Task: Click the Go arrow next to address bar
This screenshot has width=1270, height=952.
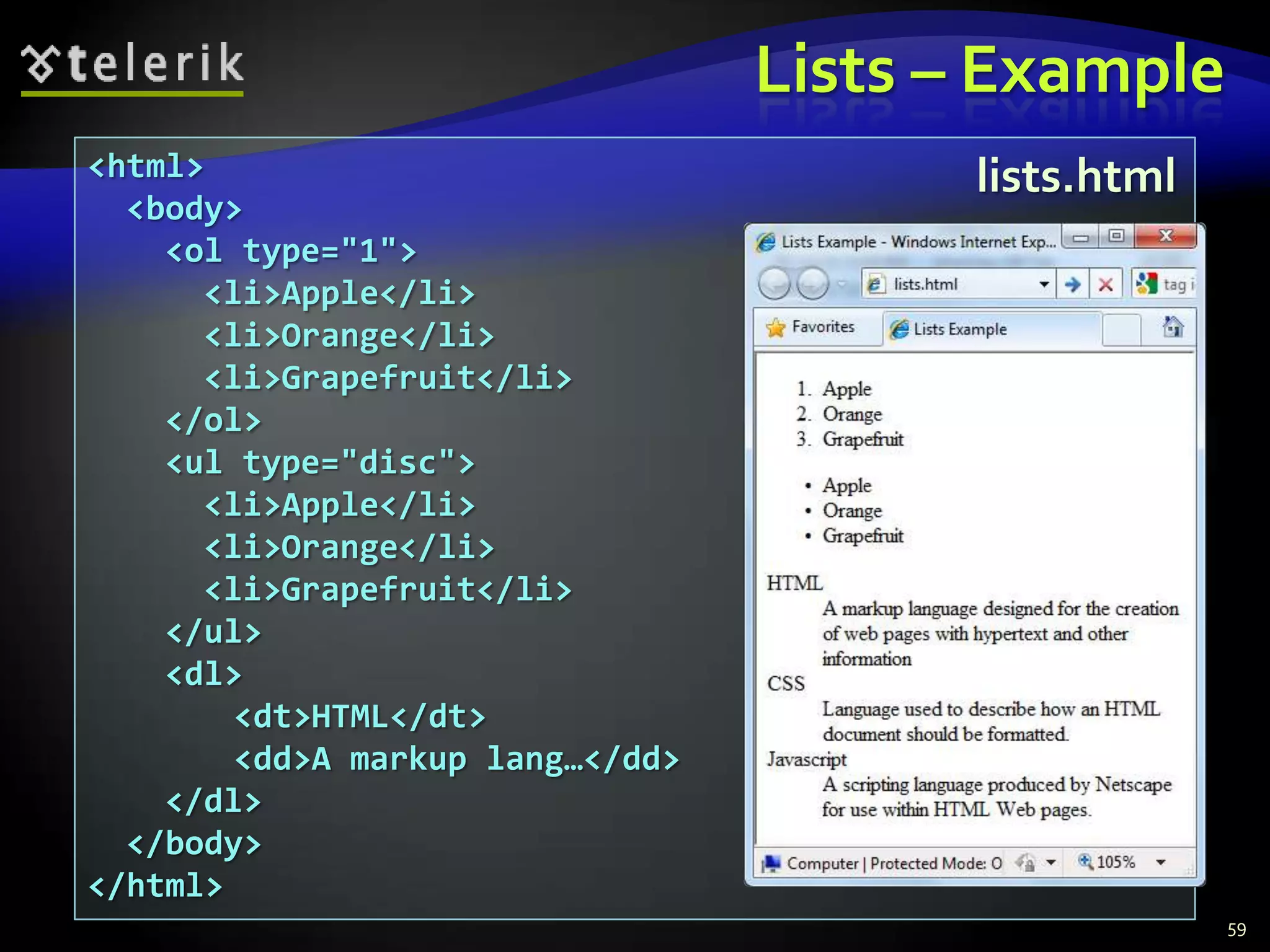Action: click(1072, 284)
